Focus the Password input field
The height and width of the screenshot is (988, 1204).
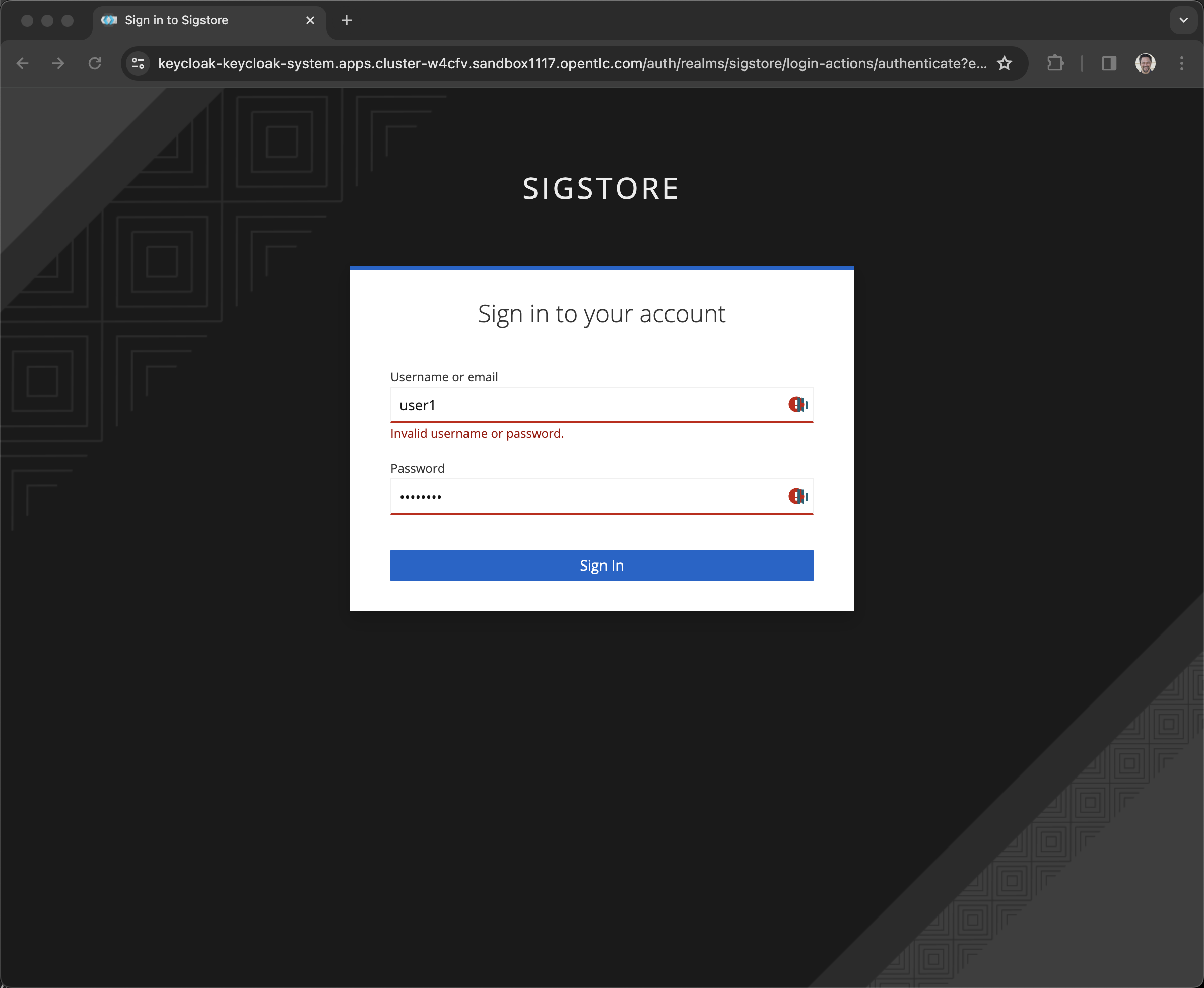click(x=586, y=497)
